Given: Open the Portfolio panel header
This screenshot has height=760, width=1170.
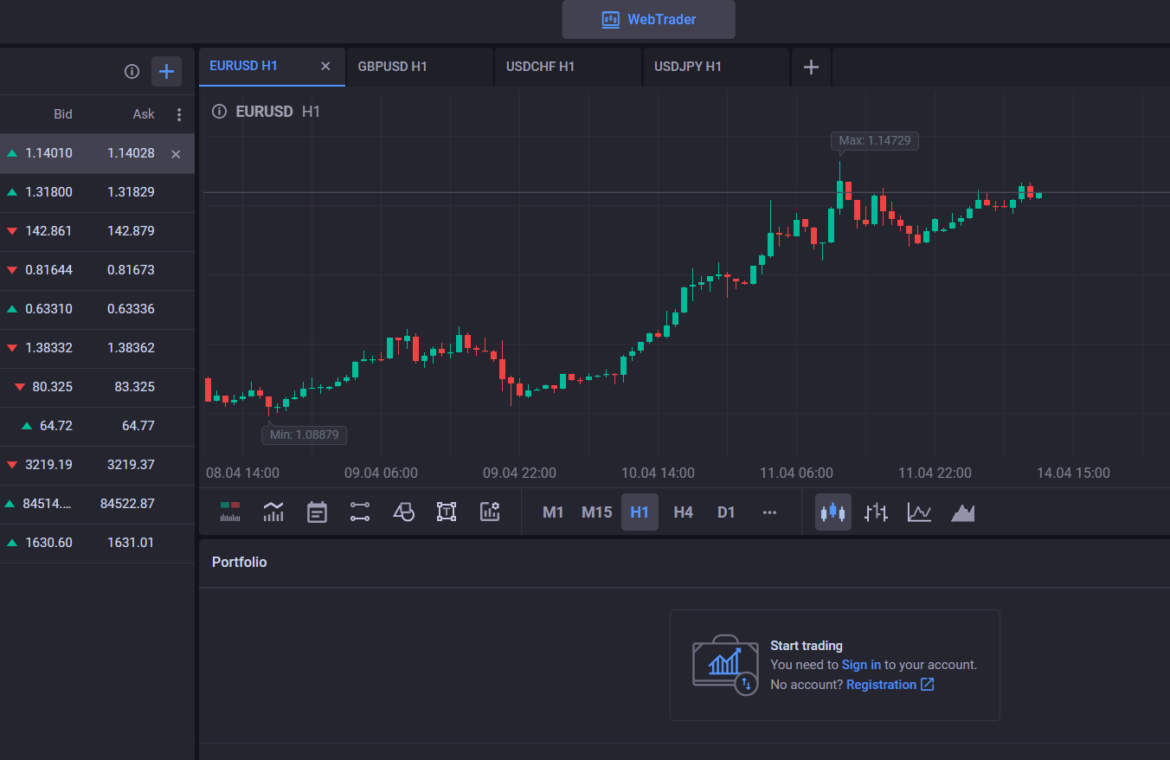Looking at the screenshot, I should click(x=240, y=562).
